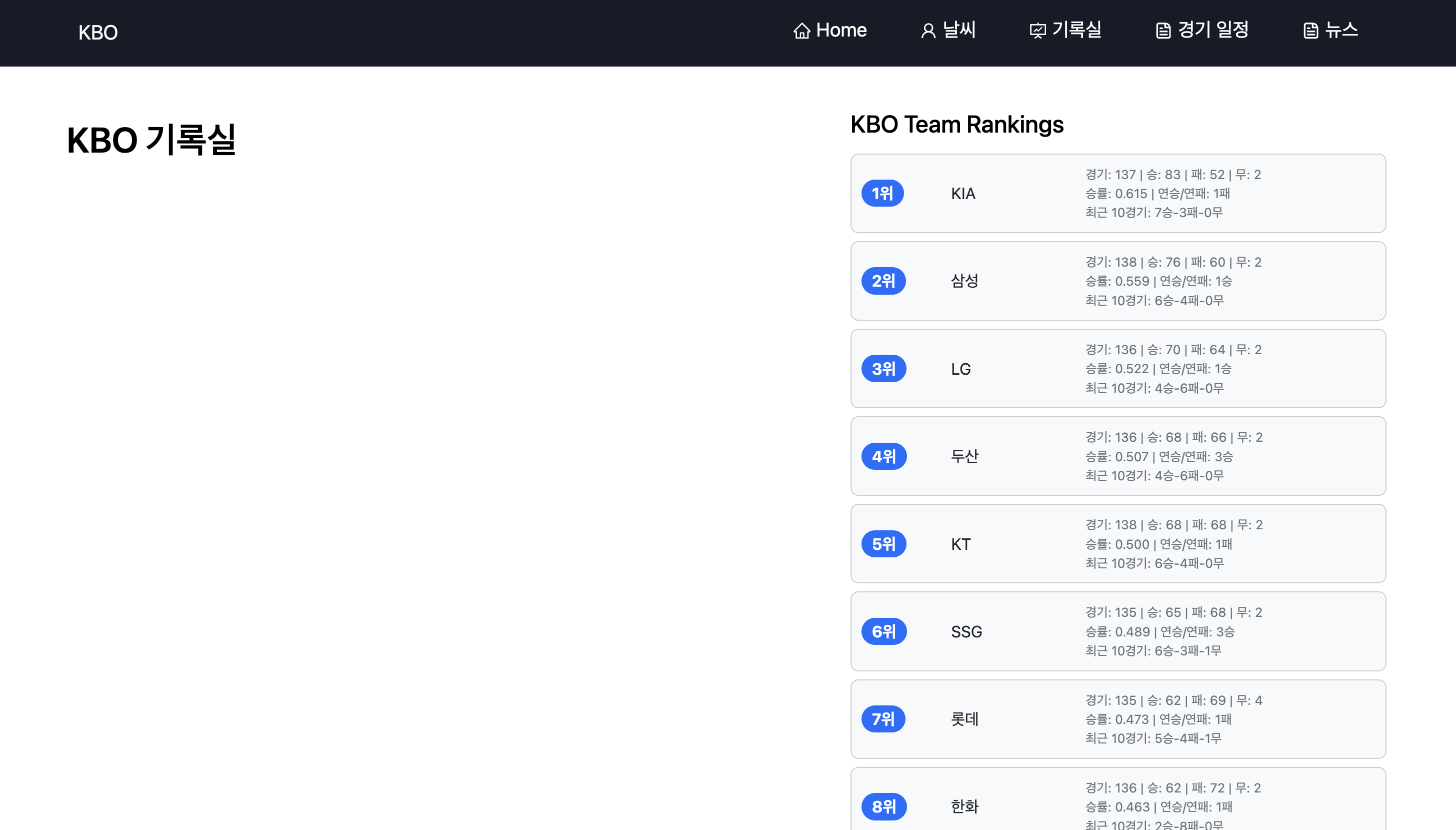Open the 뉴스 menu item
This screenshot has height=830, width=1456.
[x=1330, y=30]
